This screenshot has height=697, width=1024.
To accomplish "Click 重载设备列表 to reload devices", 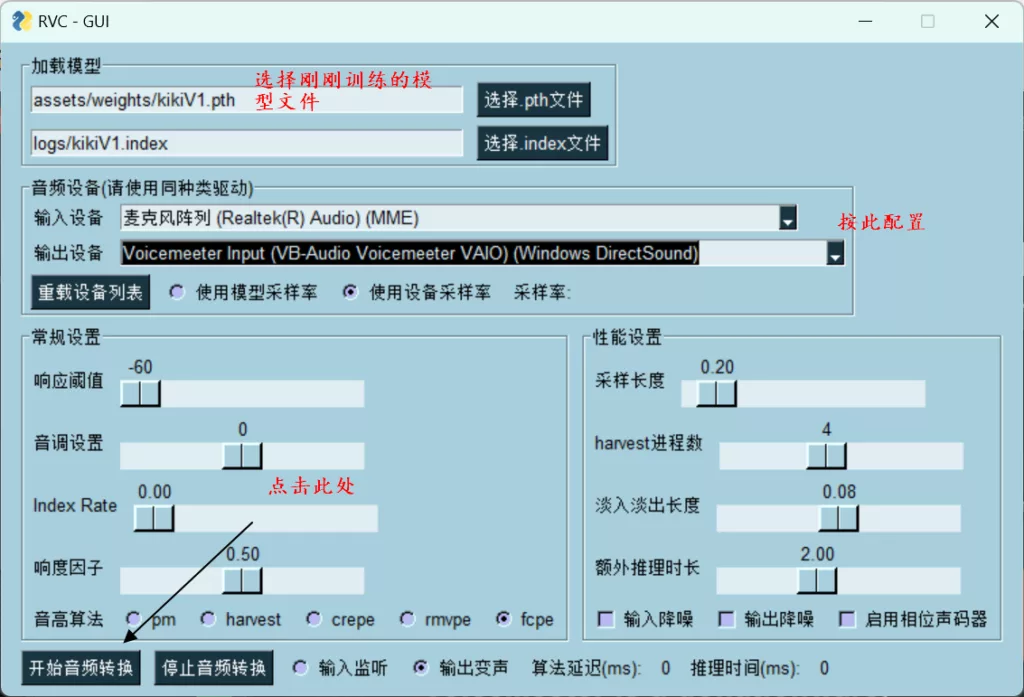I will pyautogui.click(x=90, y=293).
